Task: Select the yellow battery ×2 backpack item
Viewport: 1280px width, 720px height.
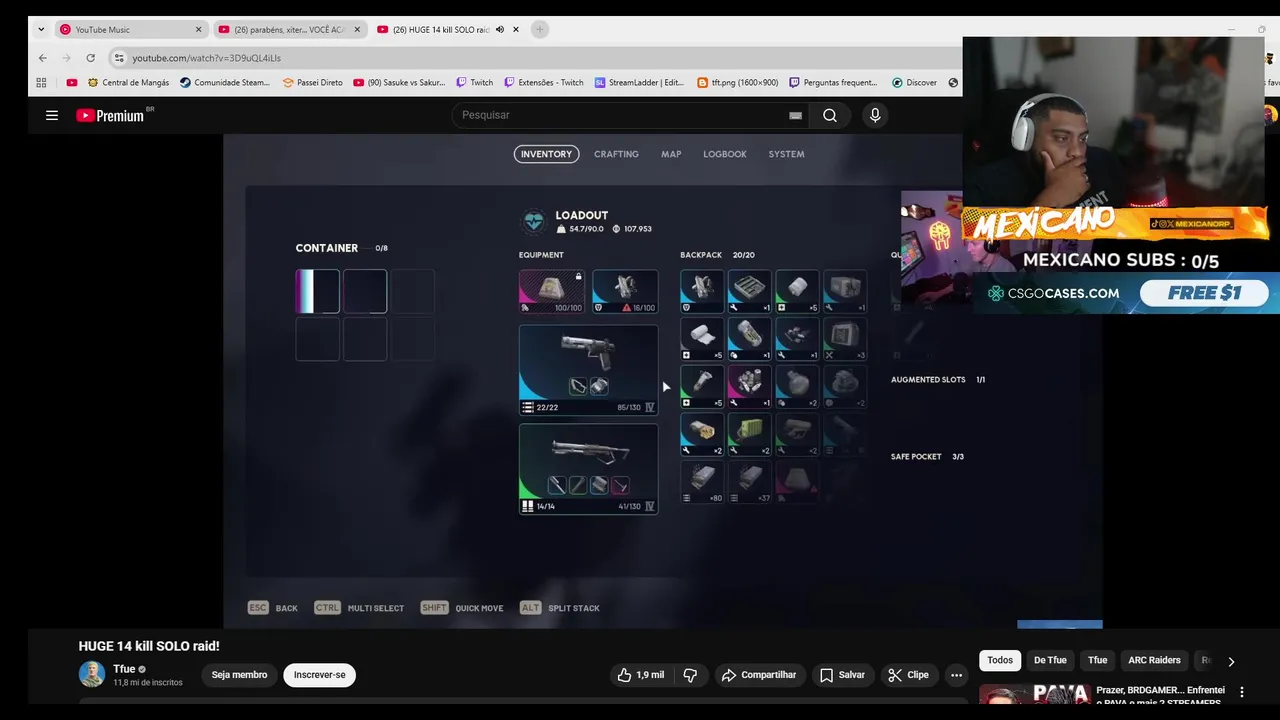Action: click(702, 434)
